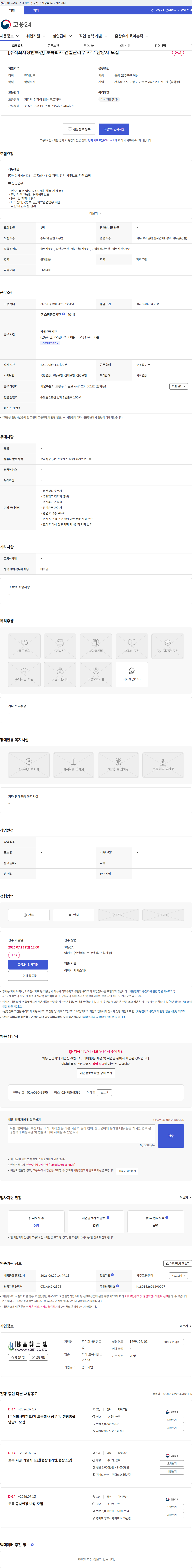Click the 관심정보 등록 heart button
The image size is (192, 1568).
tap(79, 129)
